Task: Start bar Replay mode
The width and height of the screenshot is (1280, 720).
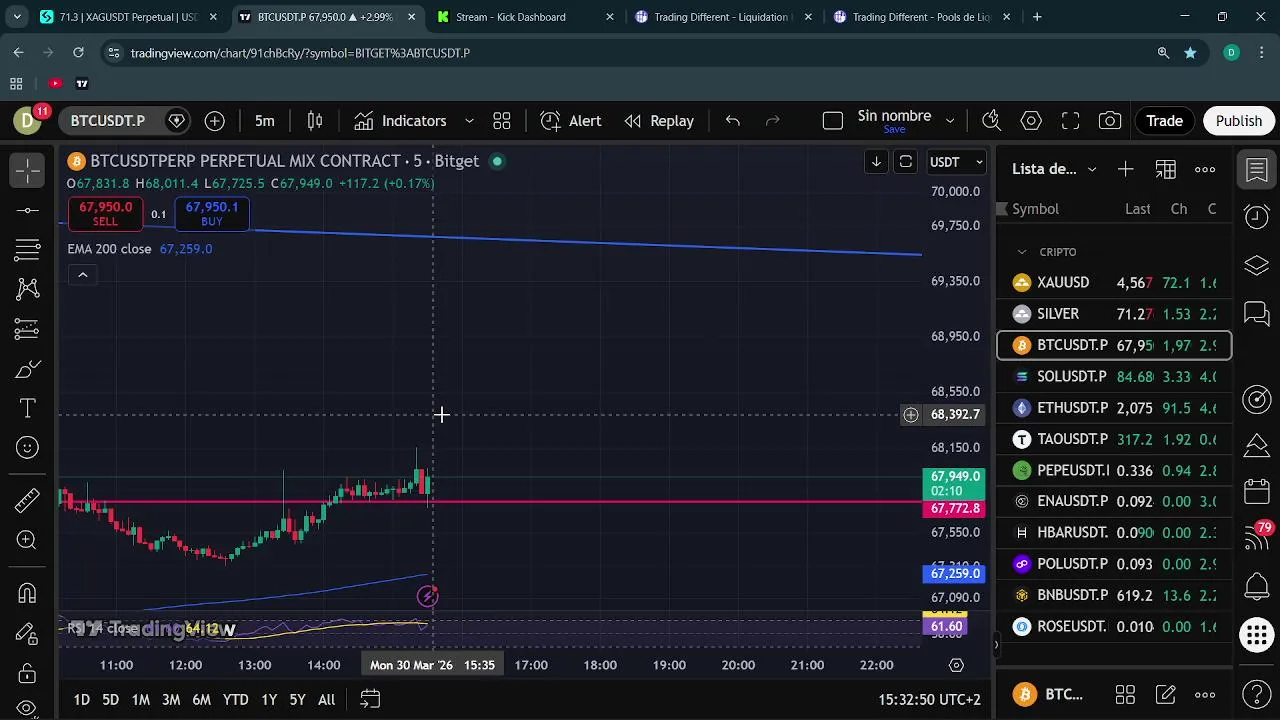Action: [x=659, y=121]
